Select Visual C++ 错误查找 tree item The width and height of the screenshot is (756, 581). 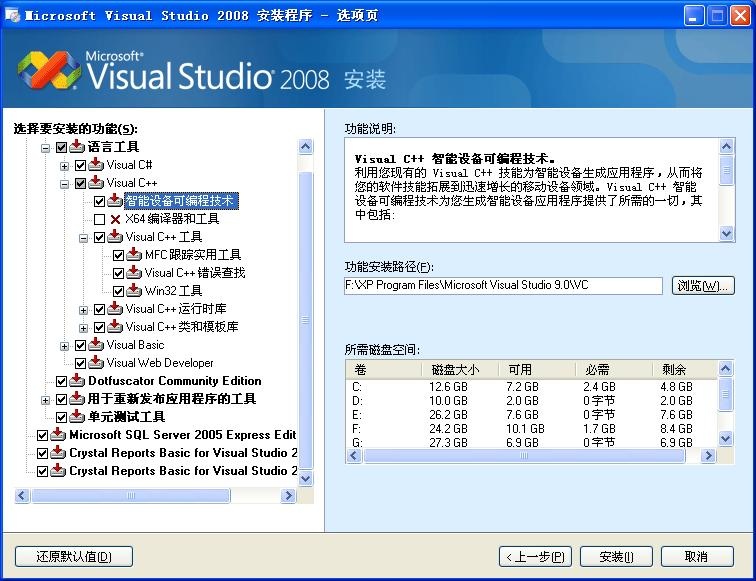click(x=195, y=273)
